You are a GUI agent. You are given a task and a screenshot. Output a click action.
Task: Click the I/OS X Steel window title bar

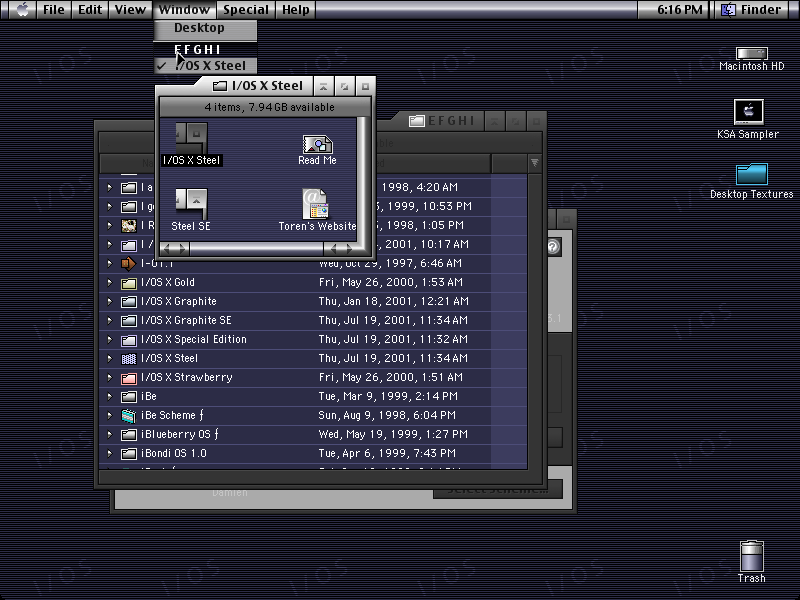point(265,86)
